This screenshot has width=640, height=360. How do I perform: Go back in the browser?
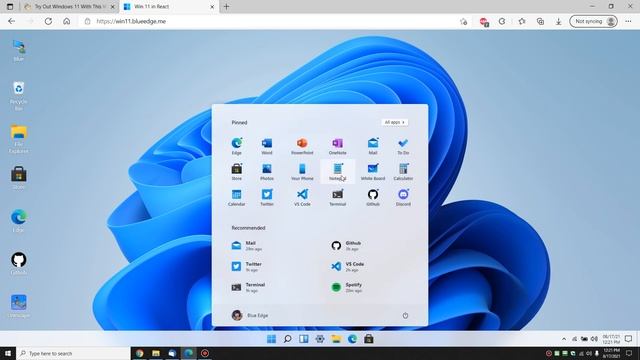point(11,21)
